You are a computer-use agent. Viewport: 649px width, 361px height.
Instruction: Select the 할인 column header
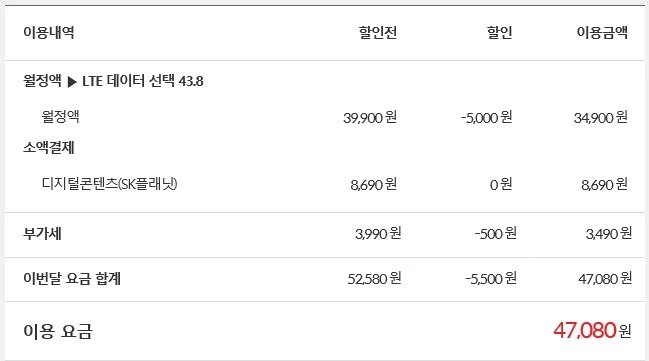pyautogui.click(x=500, y=32)
